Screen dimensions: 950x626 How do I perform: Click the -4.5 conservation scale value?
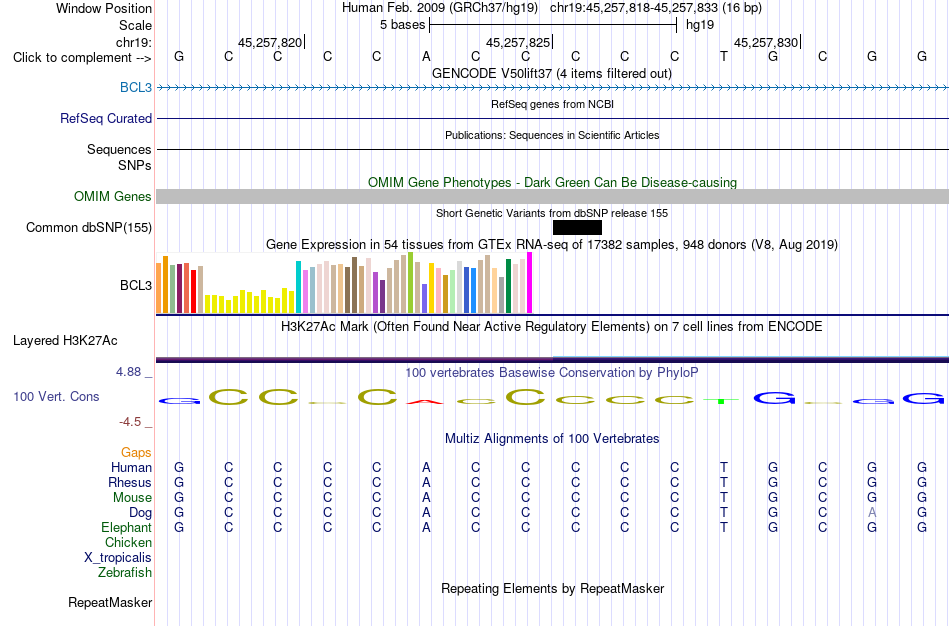click(131, 422)
